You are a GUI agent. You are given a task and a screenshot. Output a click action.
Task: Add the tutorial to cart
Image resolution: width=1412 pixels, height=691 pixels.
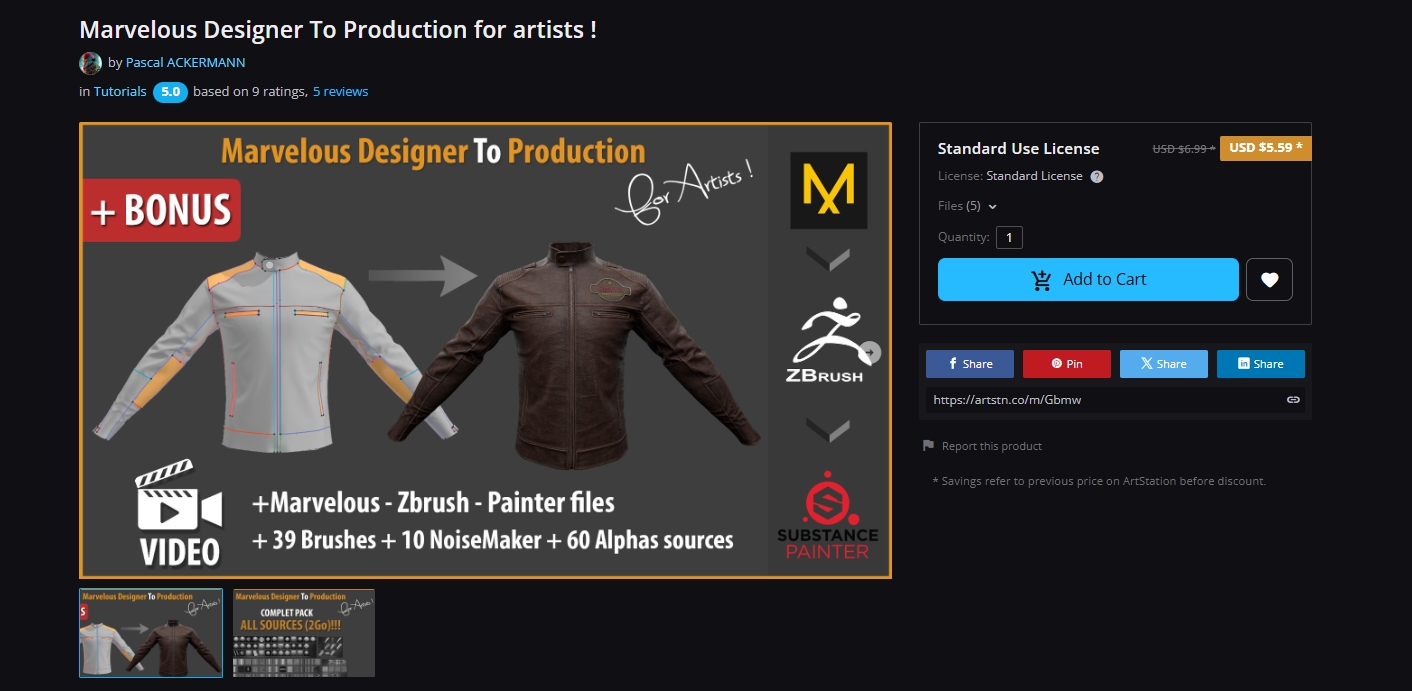[x=1088, y=280]
